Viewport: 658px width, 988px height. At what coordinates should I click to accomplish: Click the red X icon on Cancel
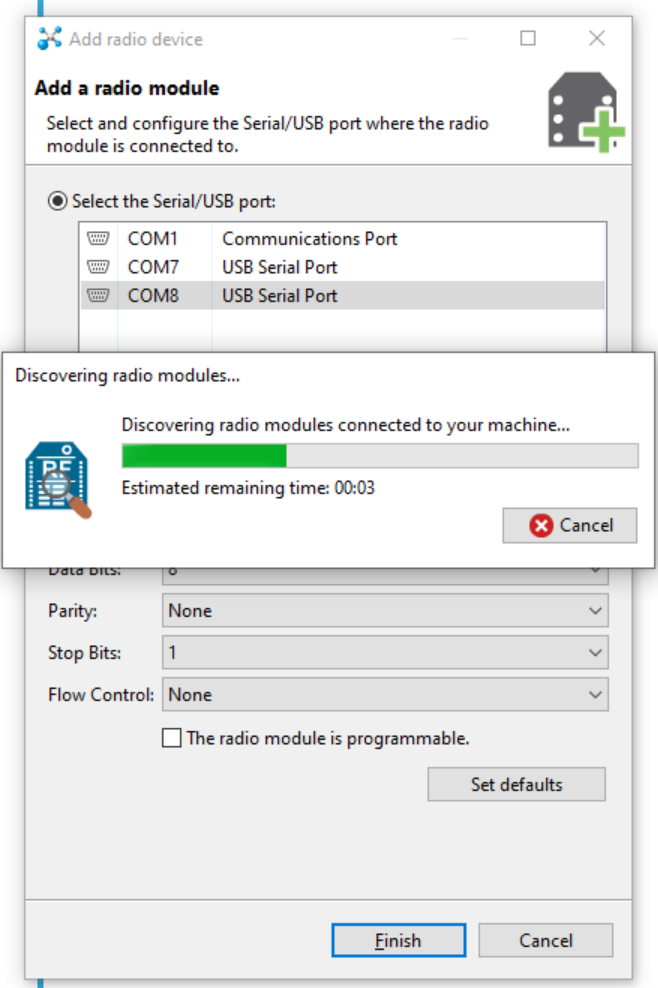point(541,526)
